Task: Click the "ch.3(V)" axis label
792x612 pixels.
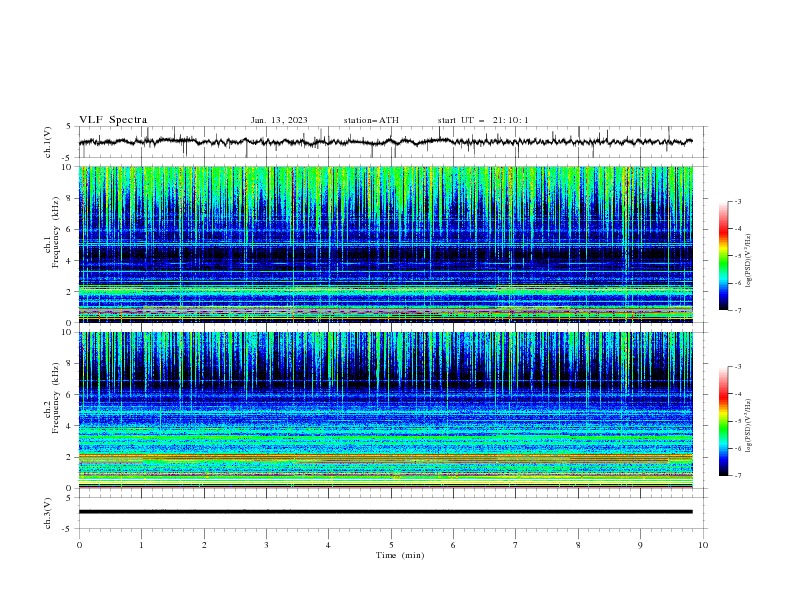Action: click(x=48, y=513)
